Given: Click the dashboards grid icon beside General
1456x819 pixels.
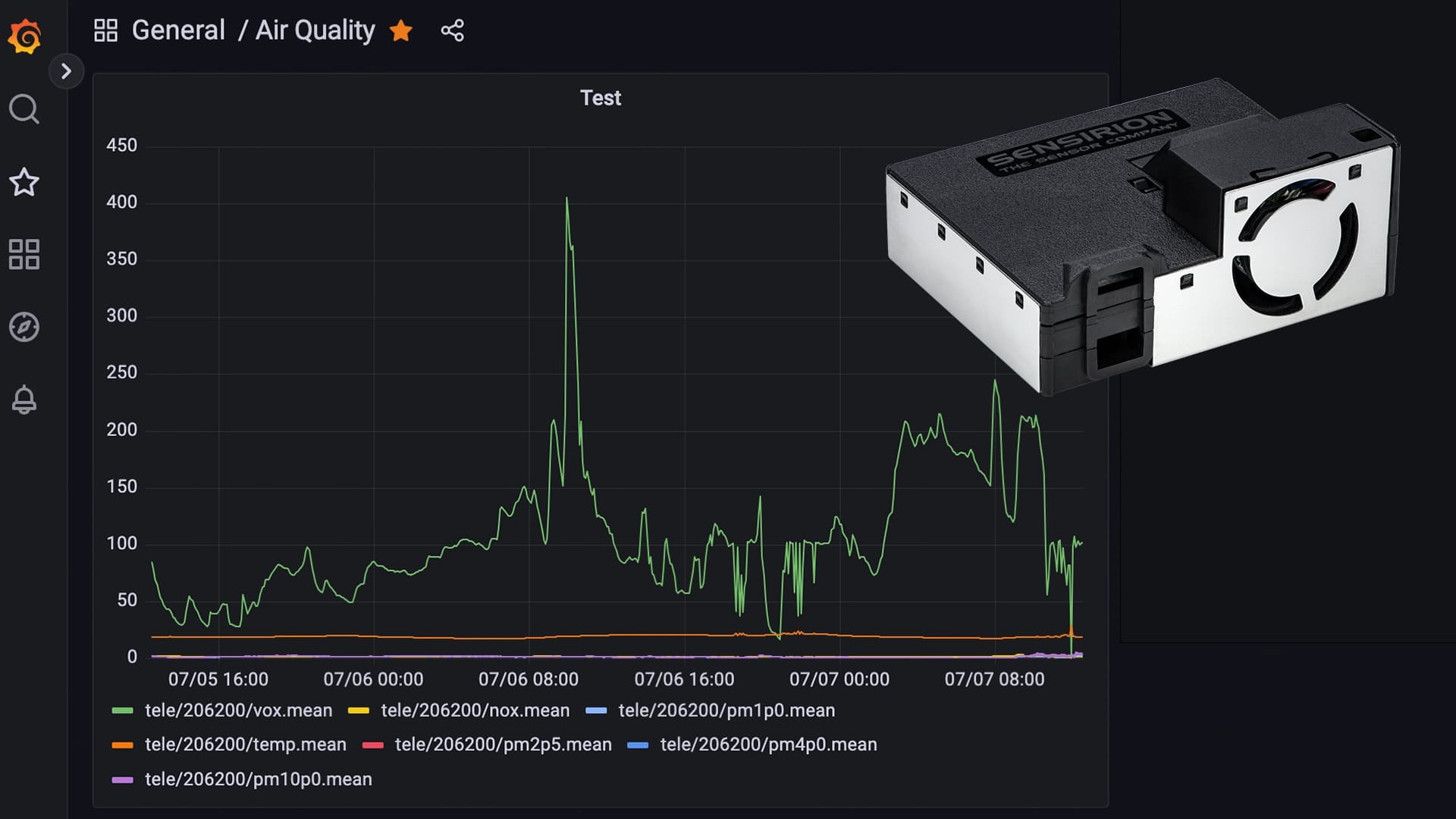Looking at the screenshot, I should pos(105,30).
